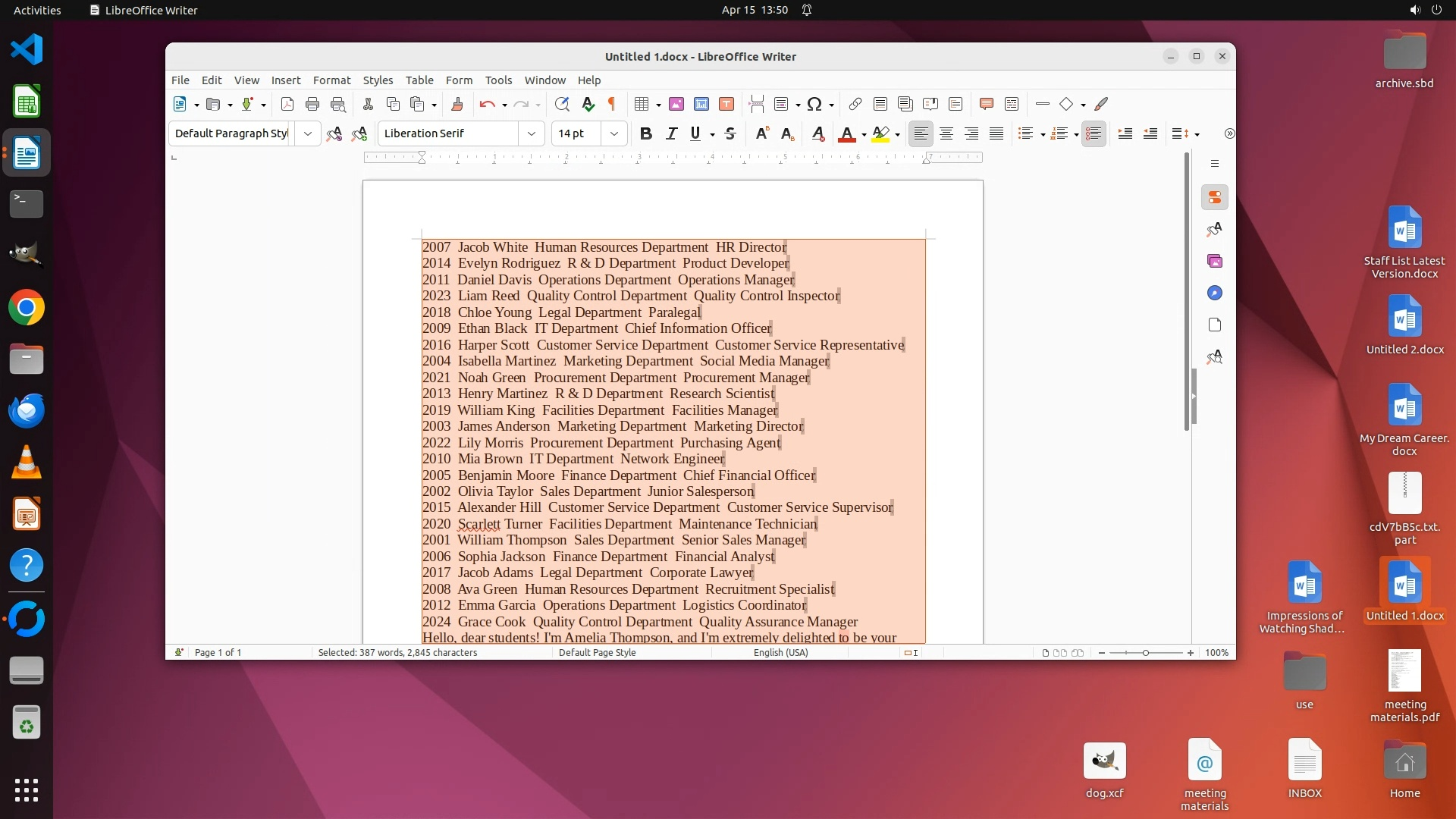
Task: Insert a special character with Omega icon
Action: point(814,104)
